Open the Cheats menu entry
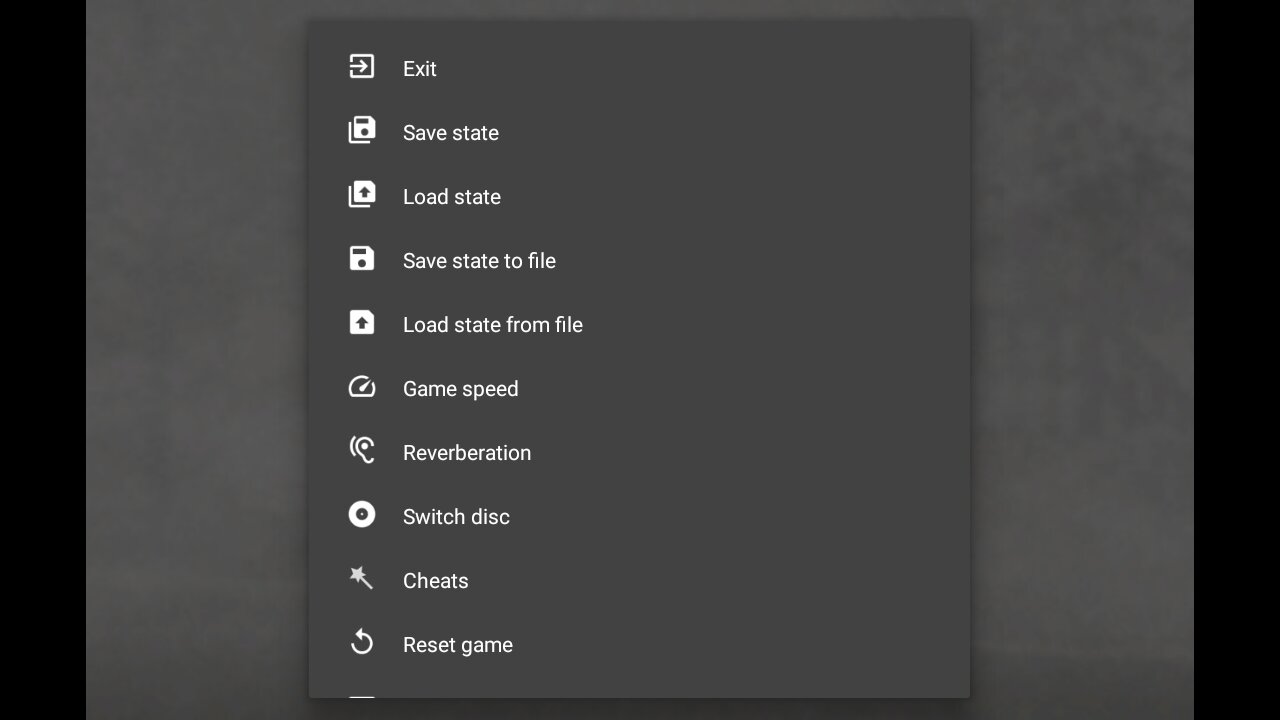The width and height of the screenshot is (1280, 720). pyautogui.click(x=435, y=581)
